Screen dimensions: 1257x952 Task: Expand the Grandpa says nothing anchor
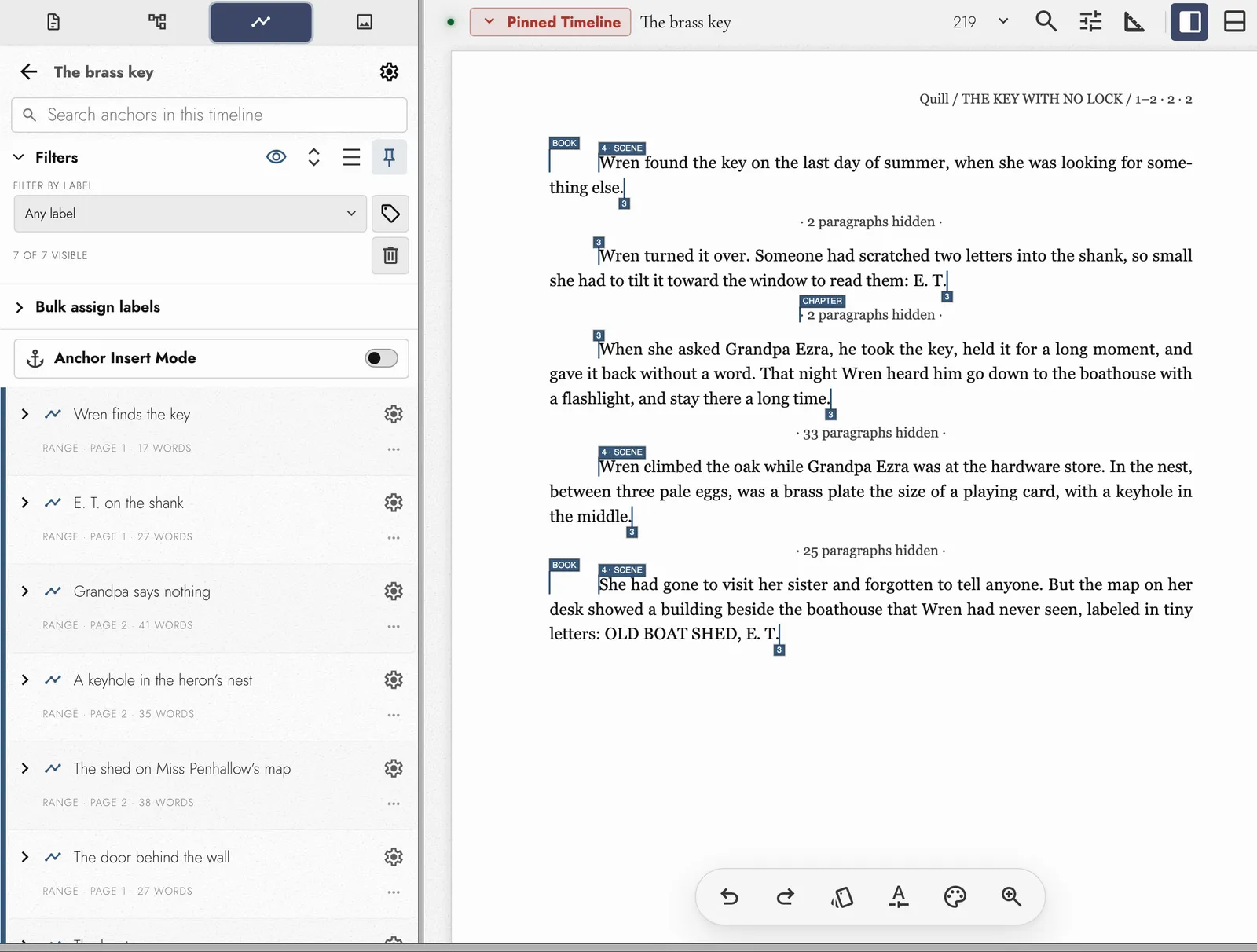coord(25,591)
